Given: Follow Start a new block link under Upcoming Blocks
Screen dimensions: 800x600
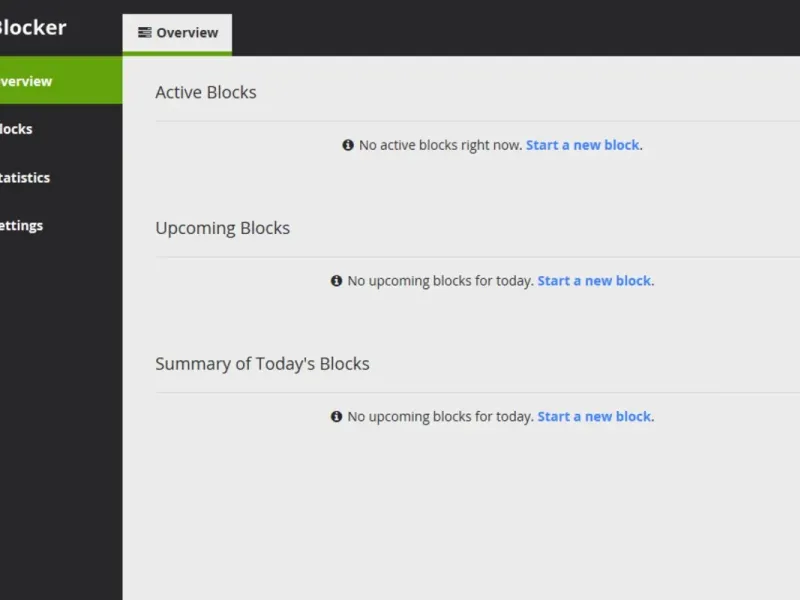Looking at the screenshot, I should pos(594,281).
